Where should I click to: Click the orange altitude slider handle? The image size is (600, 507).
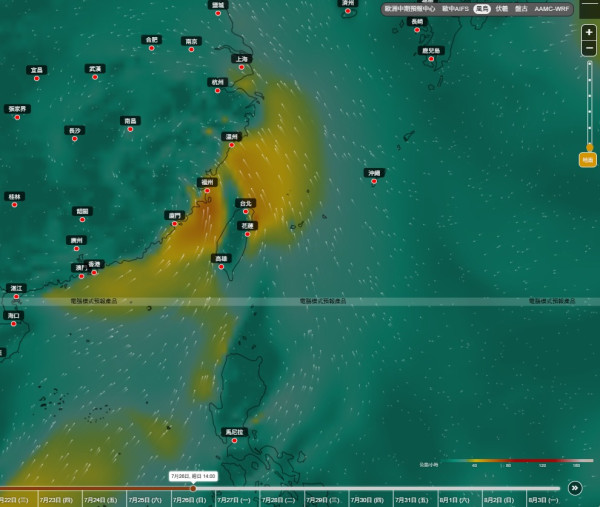[590, 147]
